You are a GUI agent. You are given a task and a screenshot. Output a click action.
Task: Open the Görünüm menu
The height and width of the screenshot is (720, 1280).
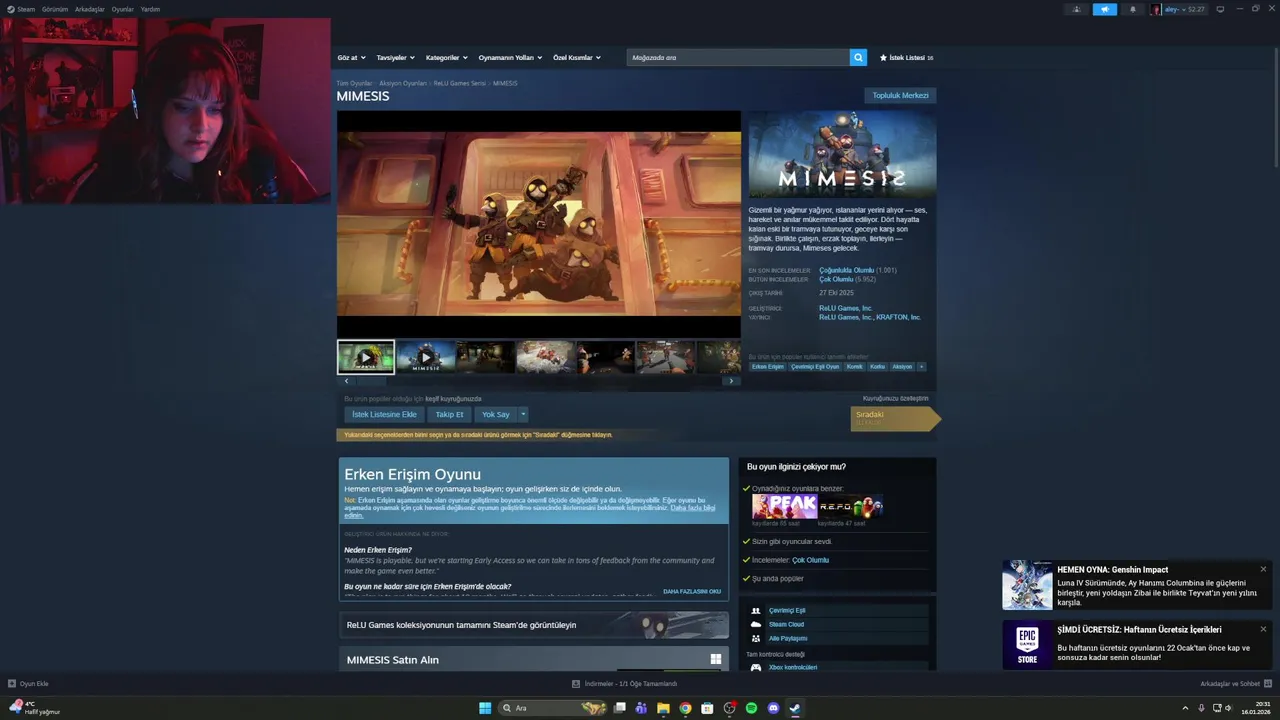[55, 9]
